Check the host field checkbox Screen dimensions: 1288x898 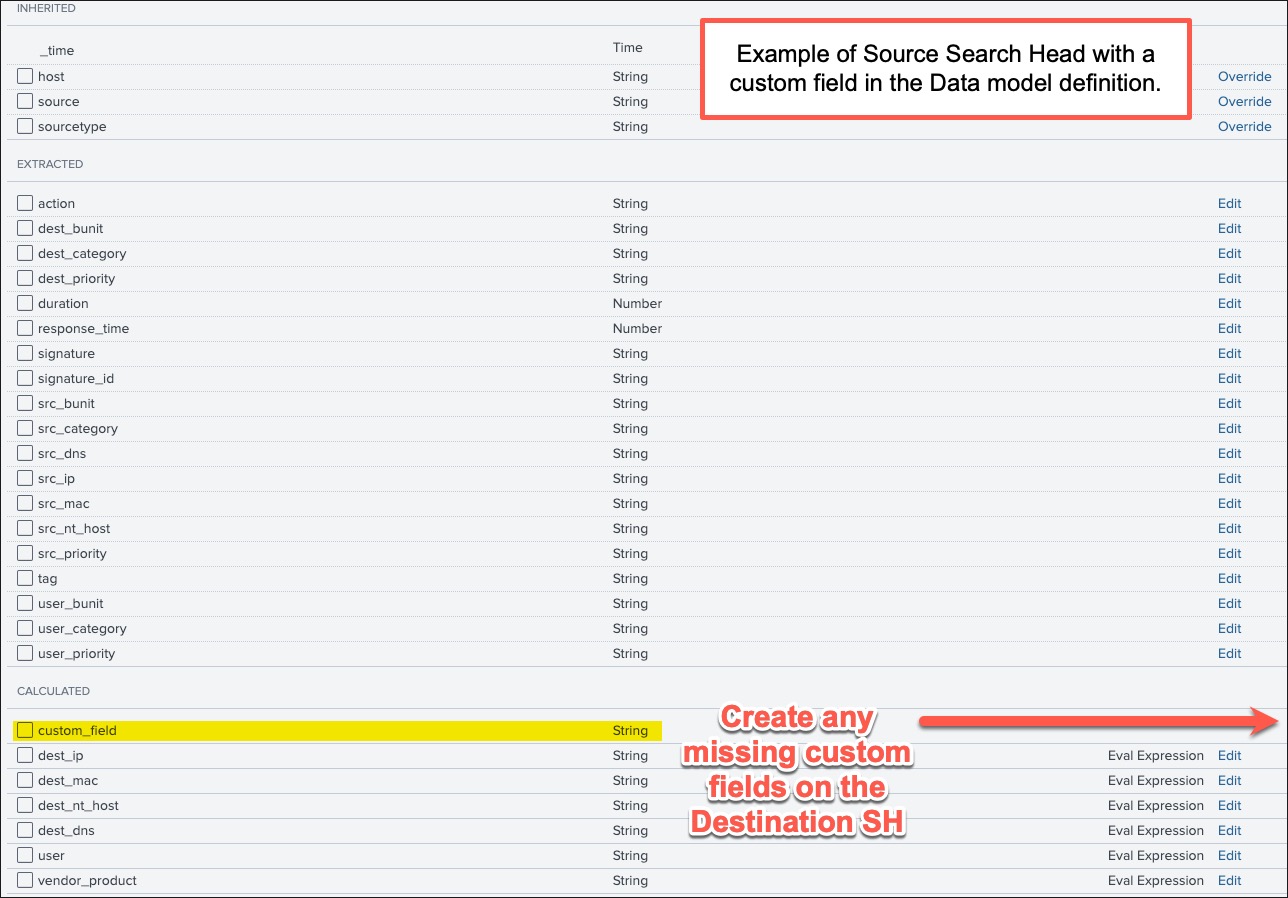click(x=24, y=76)
